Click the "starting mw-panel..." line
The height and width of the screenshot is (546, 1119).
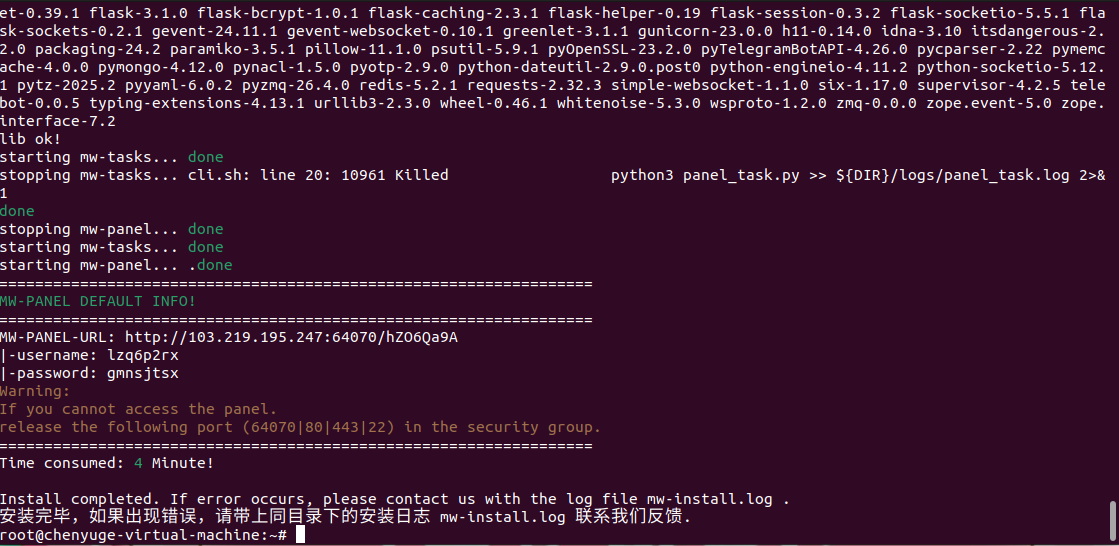click(116, 265)
